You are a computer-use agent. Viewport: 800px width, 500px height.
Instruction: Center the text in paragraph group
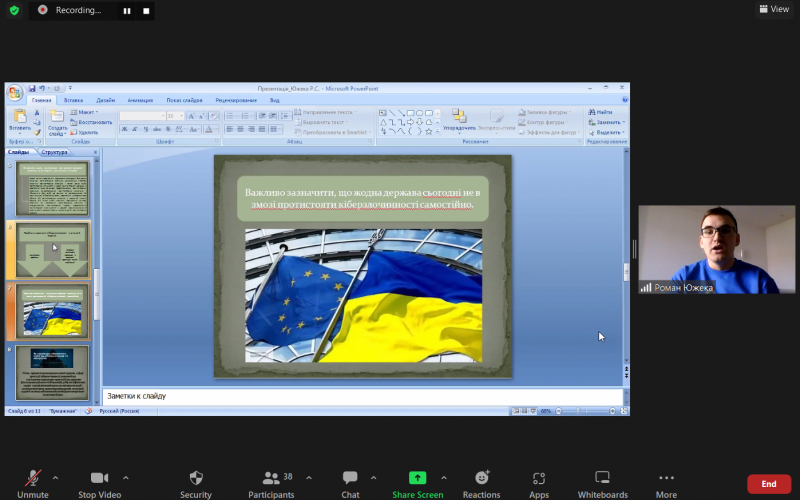[240, 130]
